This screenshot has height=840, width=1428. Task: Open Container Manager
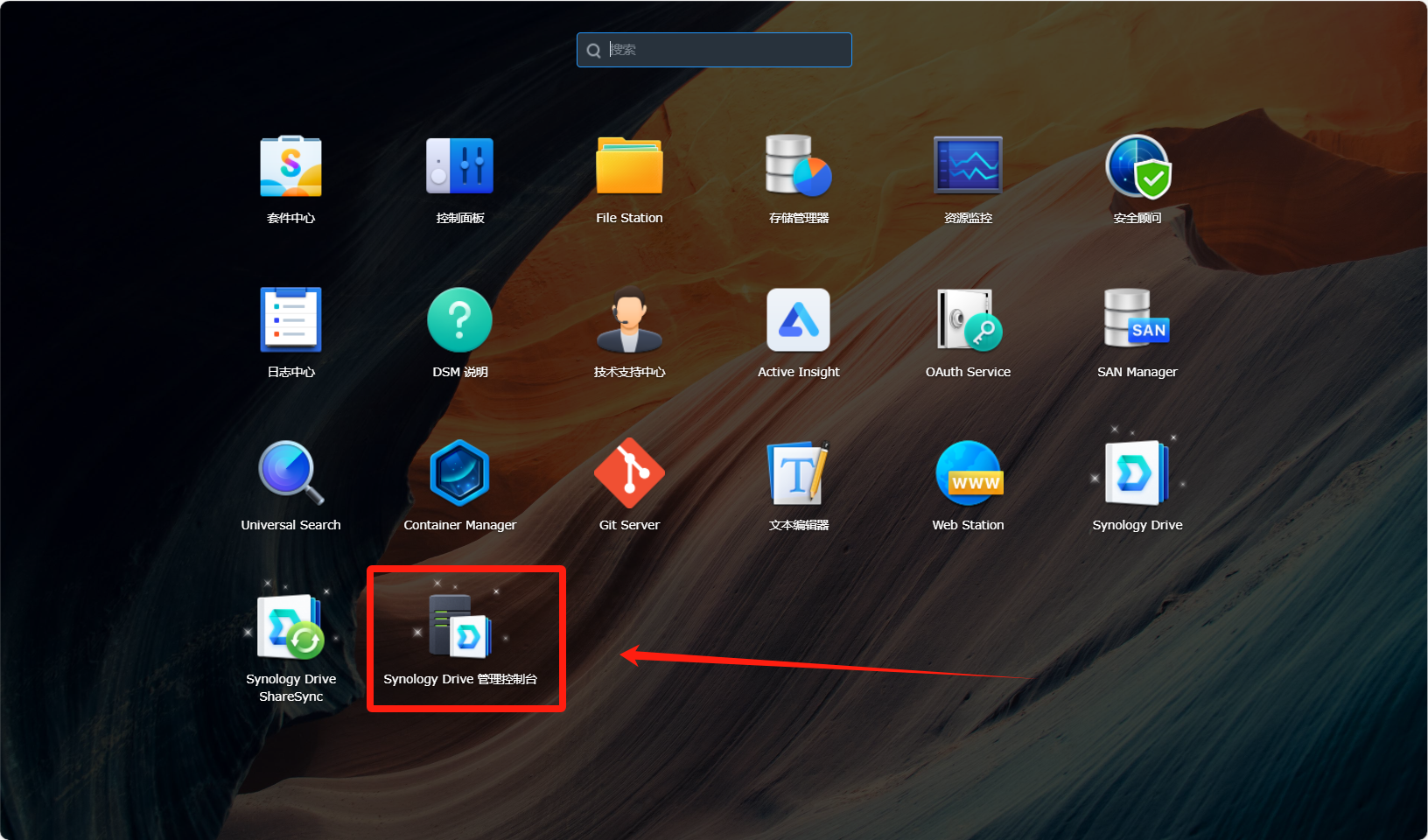(459, 473)
